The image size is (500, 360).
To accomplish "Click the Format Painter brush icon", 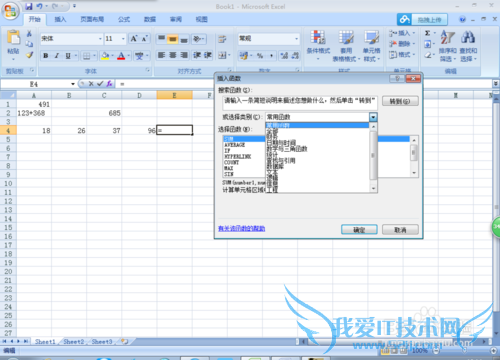I will coord(30,55).
